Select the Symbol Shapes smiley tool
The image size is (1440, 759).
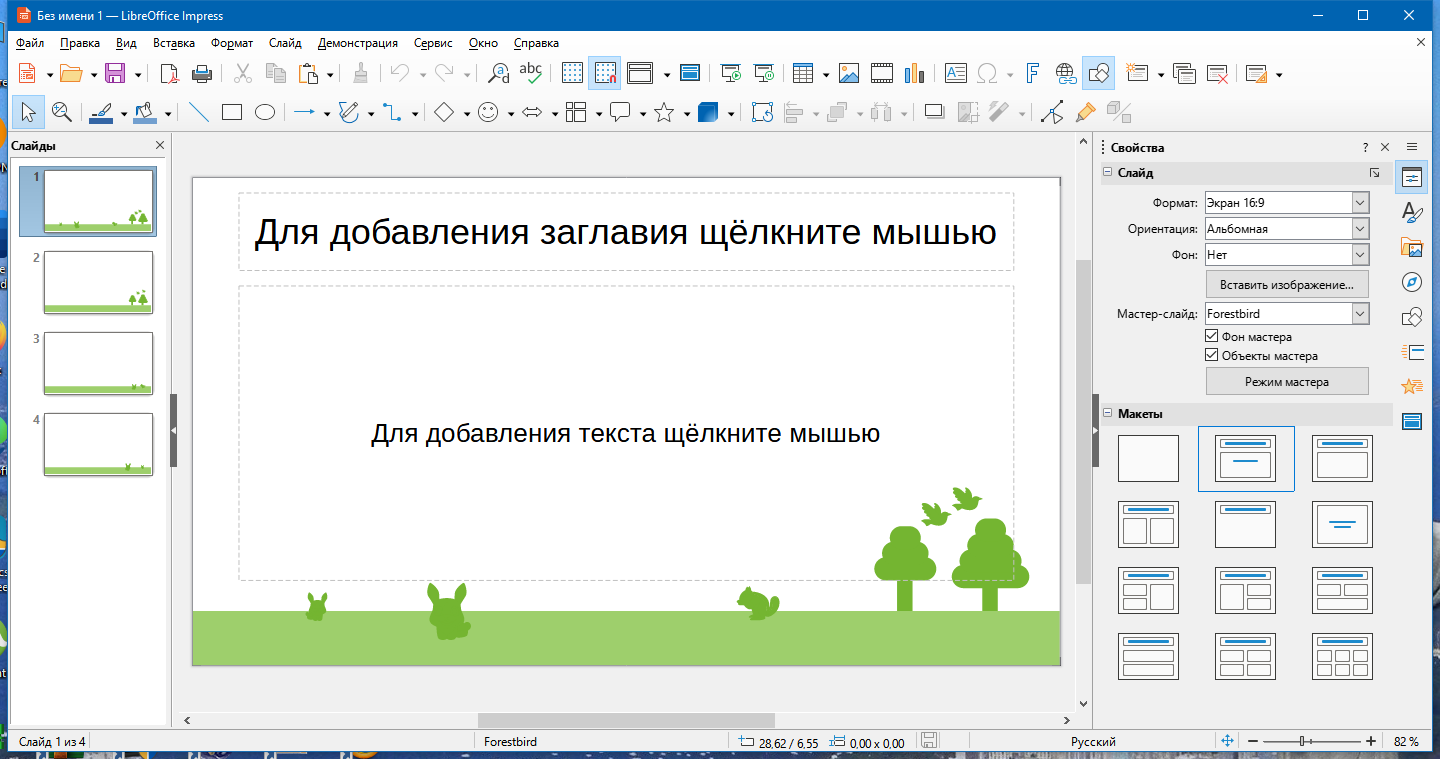click(x=488, y=112)
